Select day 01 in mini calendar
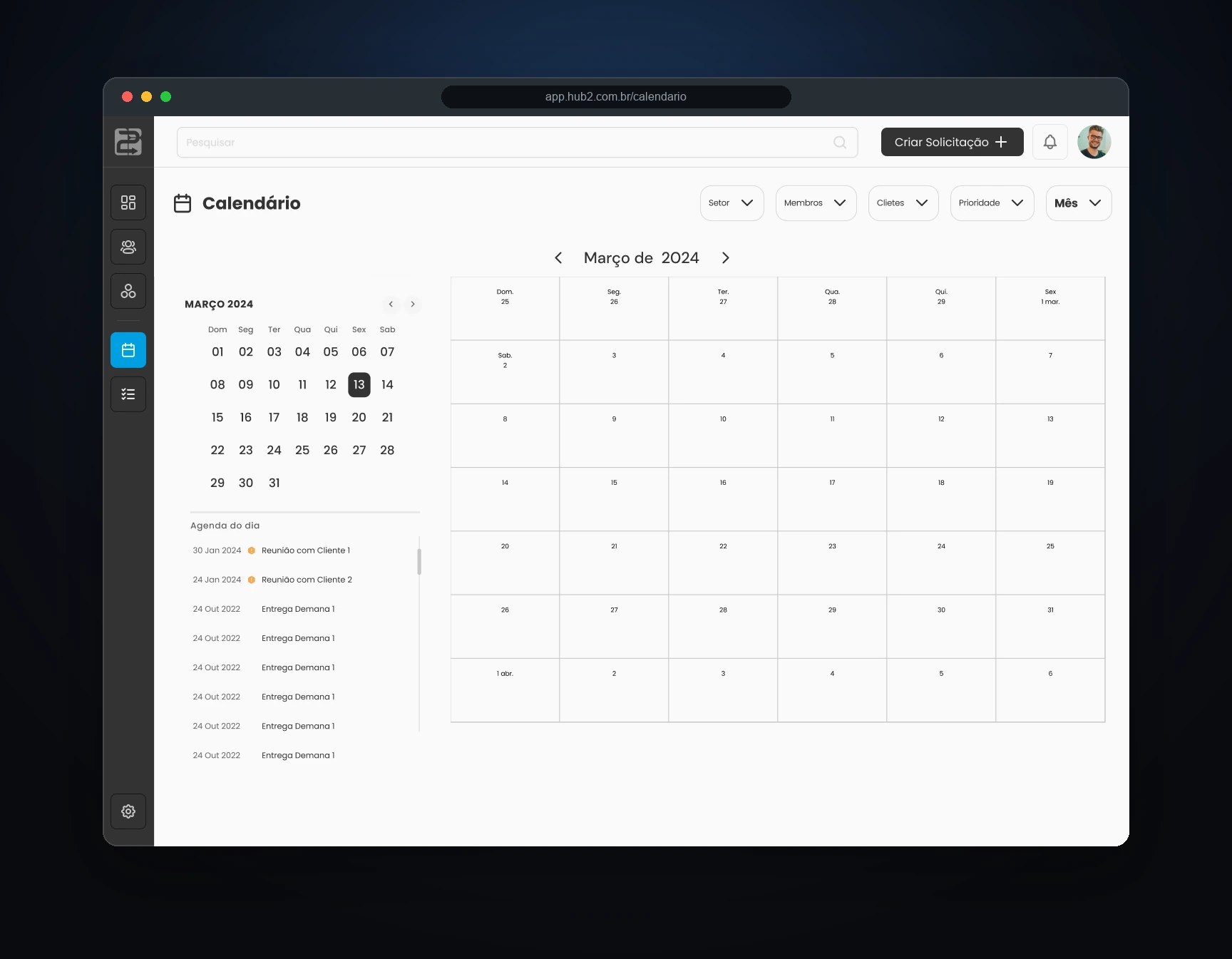Image resolution: width=1232 pixels, height=959 pixels. click(x=217, y=352)
